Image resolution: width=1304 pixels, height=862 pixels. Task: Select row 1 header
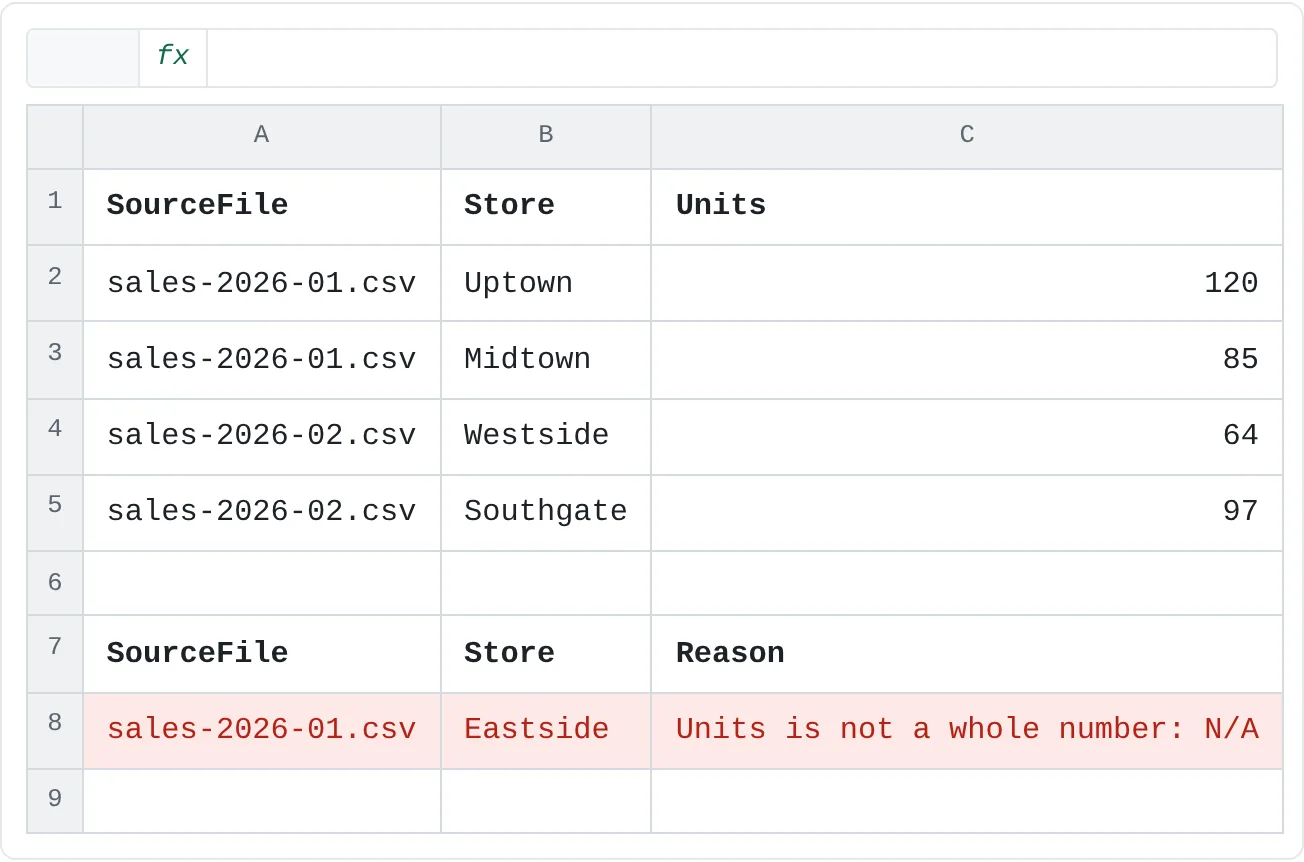[55, 207]
